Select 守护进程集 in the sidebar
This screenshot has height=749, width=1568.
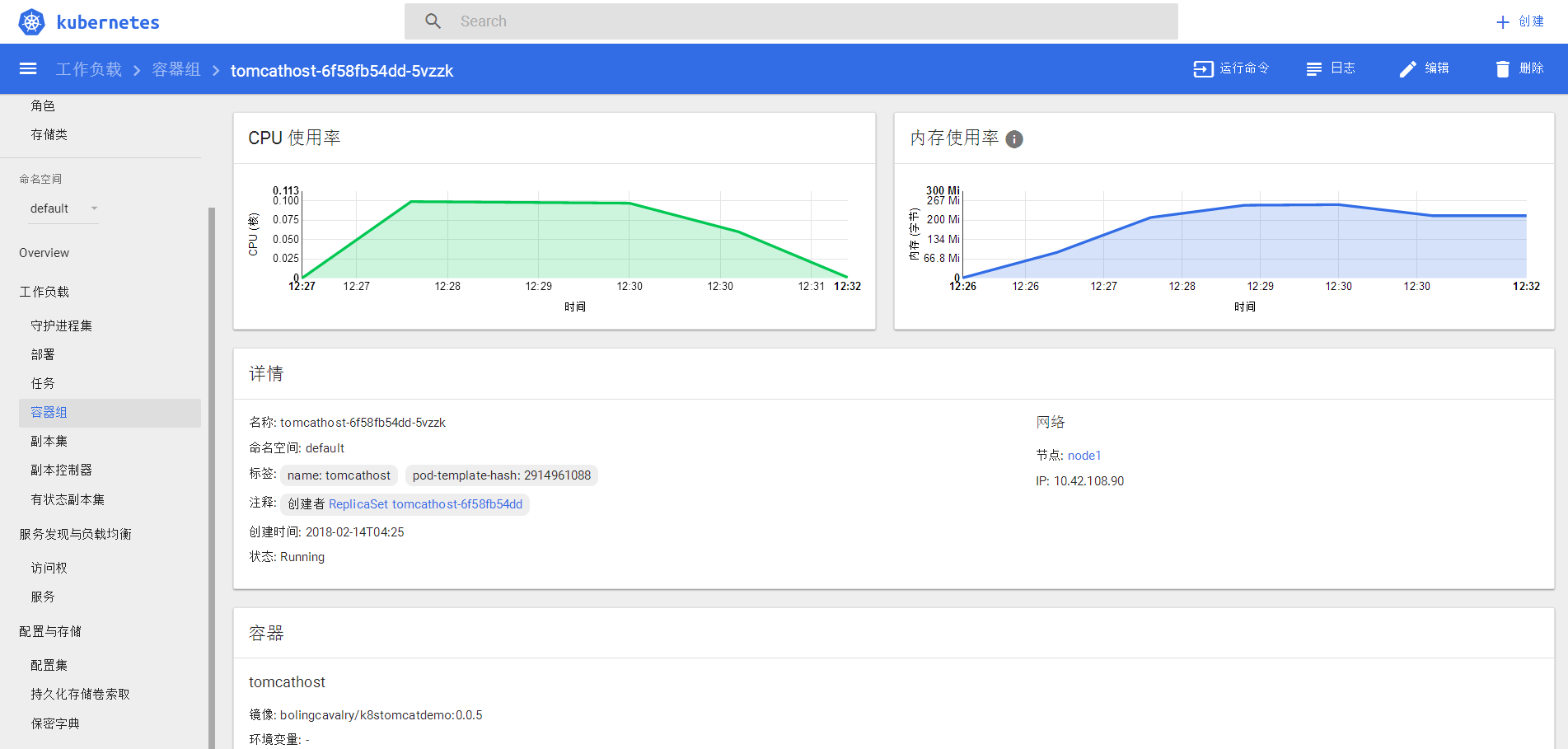[62, 325]
